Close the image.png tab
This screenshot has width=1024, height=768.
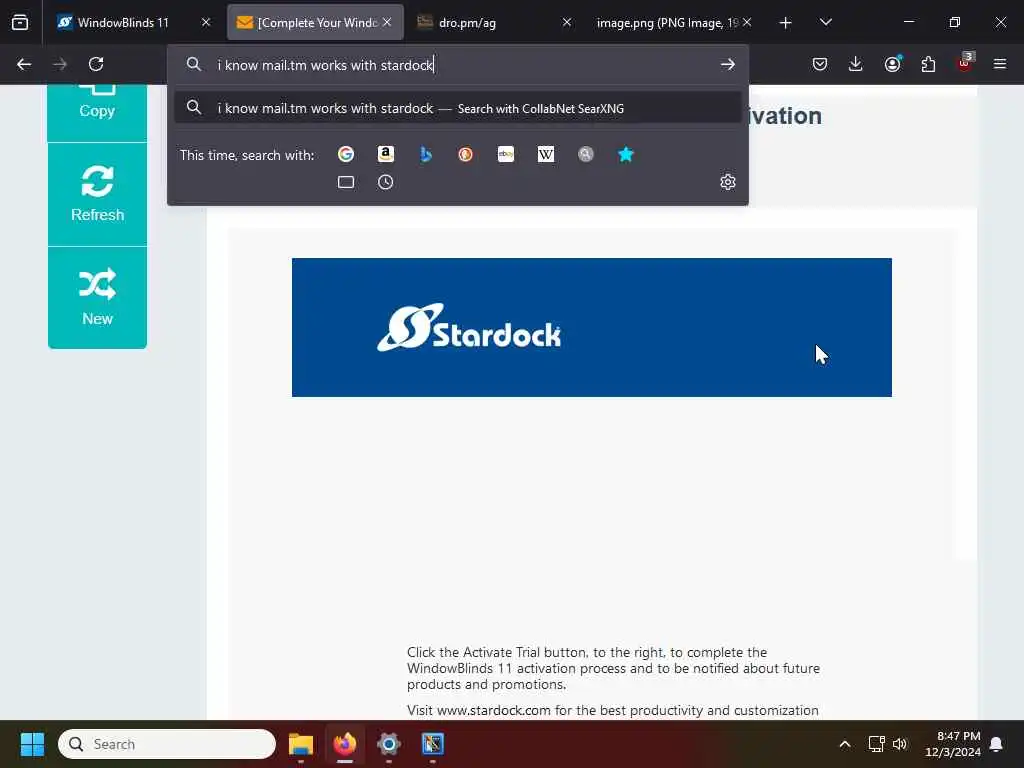[x=747, y=22]
